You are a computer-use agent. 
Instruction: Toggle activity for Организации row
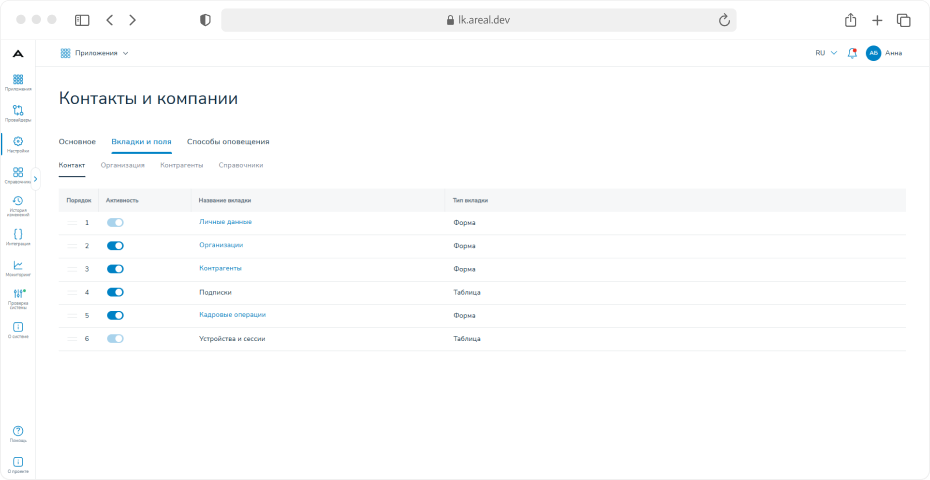(115, 246)
